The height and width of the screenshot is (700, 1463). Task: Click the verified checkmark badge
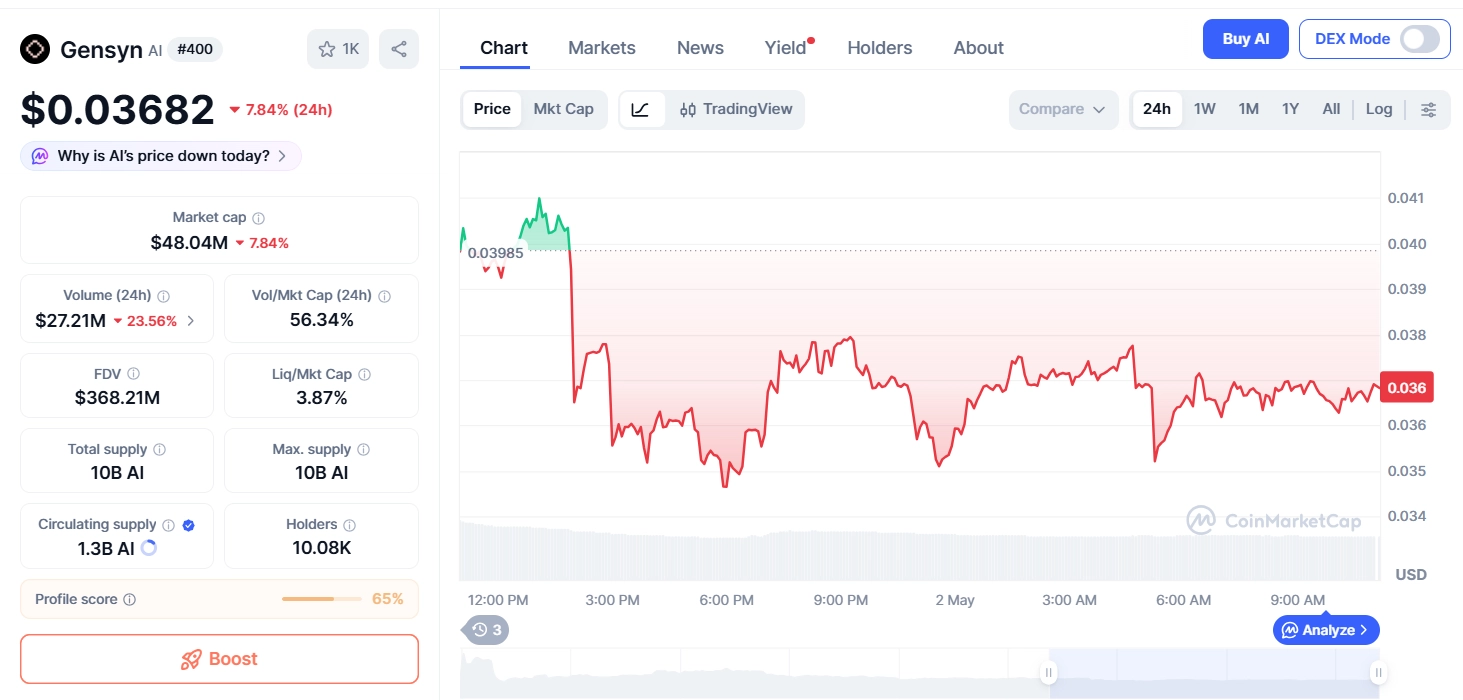[189, 525]
